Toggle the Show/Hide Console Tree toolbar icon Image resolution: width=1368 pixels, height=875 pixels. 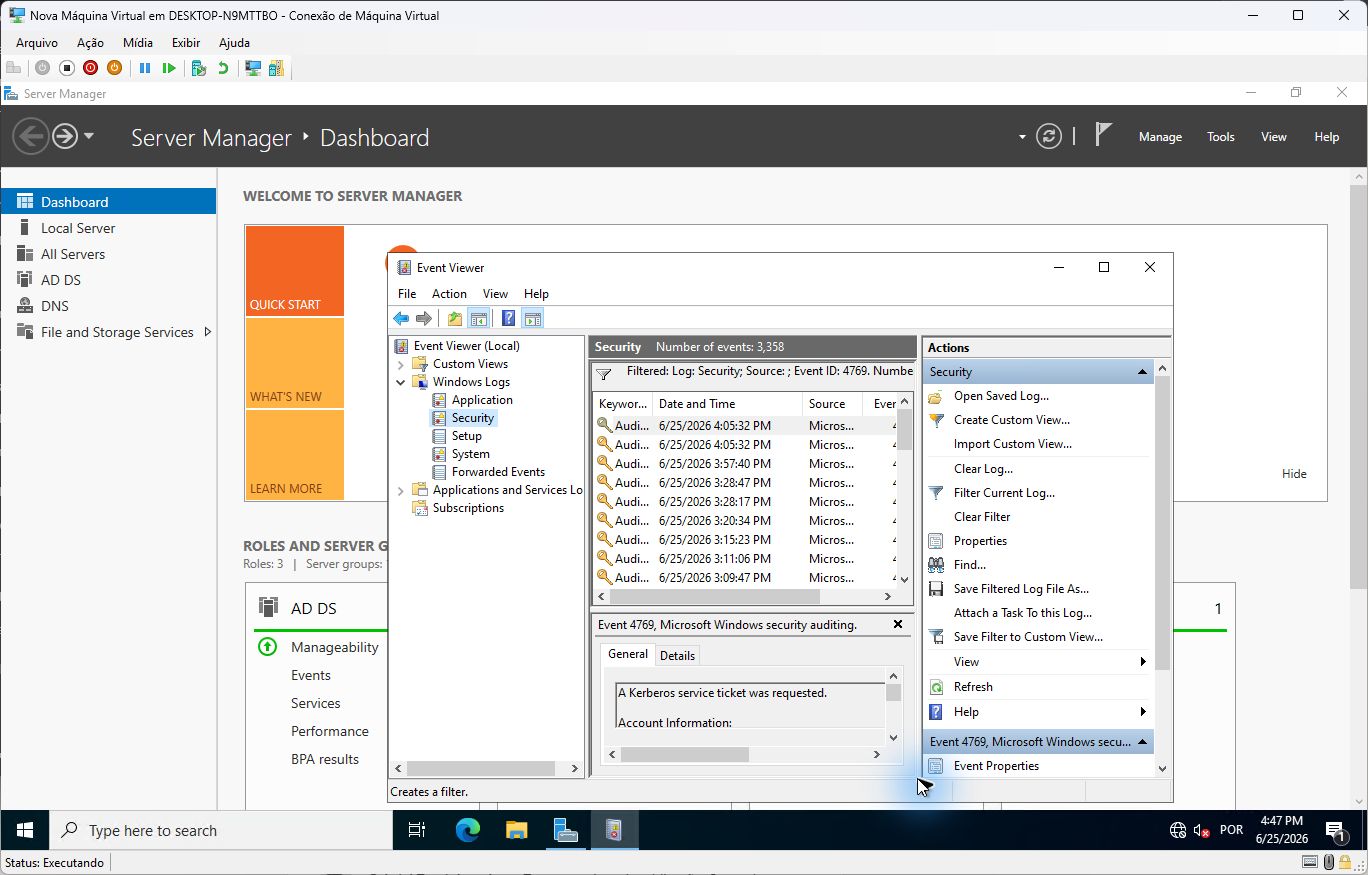pyautogui.click(x=479, y=319)
